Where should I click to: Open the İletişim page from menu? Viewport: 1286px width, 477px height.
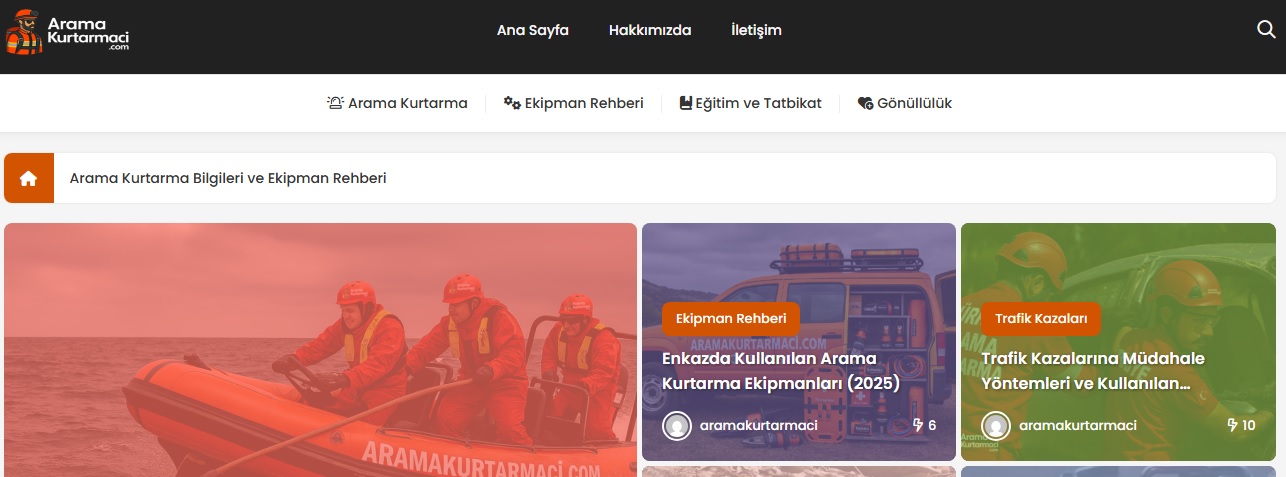pos(756,30)
